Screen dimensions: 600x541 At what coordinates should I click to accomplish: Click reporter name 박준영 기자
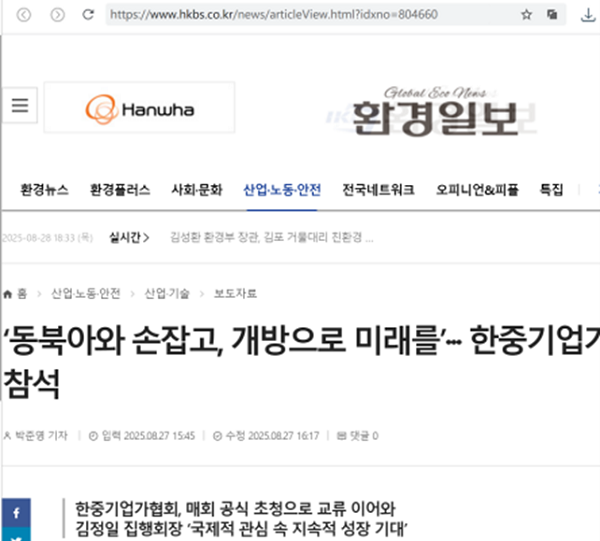(40, 435)
